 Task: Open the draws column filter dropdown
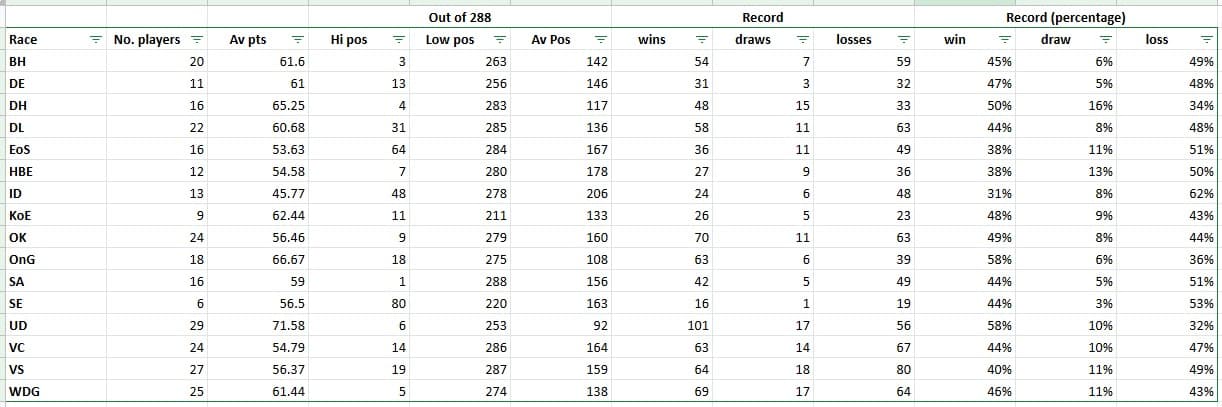coord(802,40)
